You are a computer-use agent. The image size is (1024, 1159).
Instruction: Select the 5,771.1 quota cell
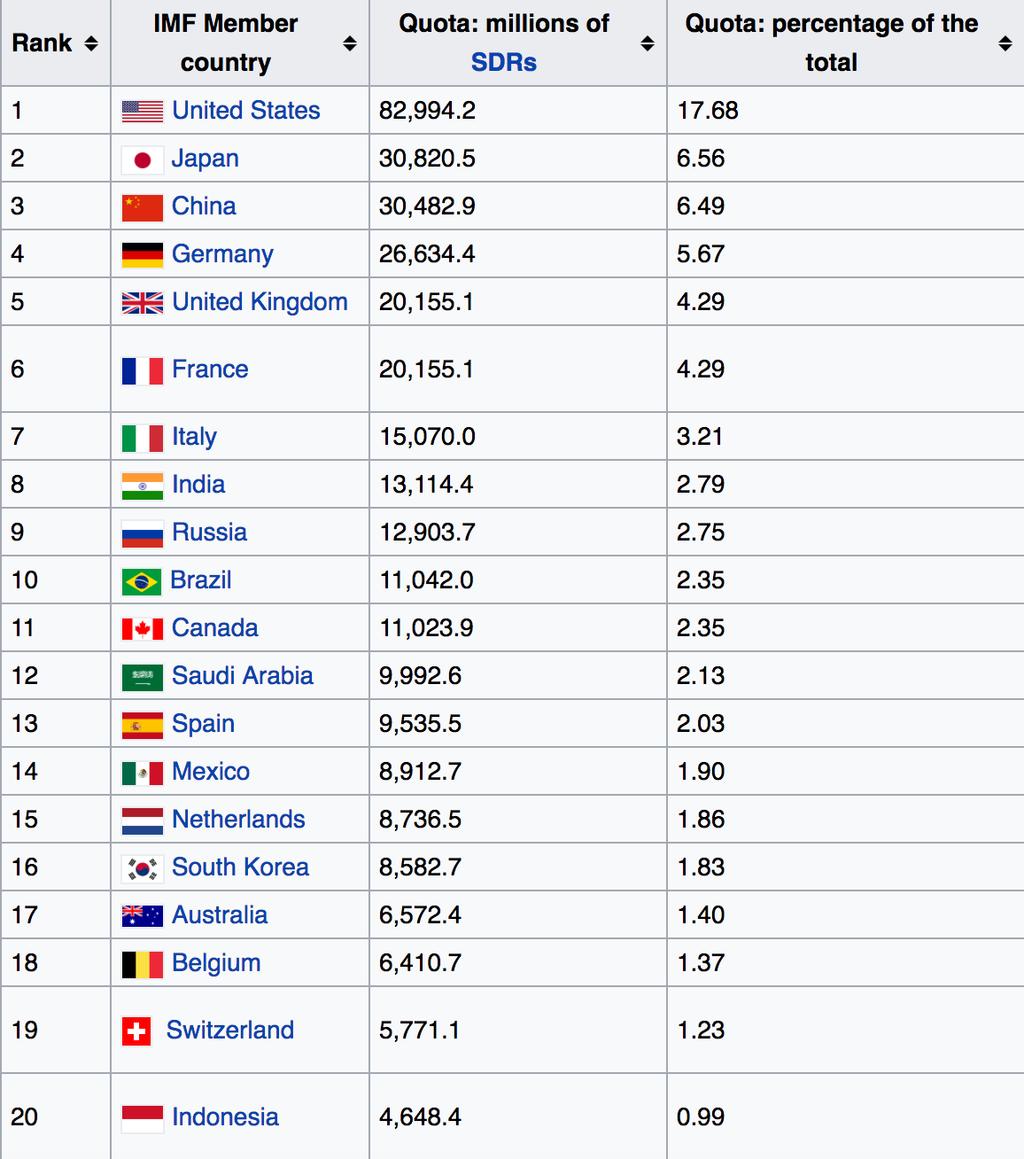[x=518, y=1030]
